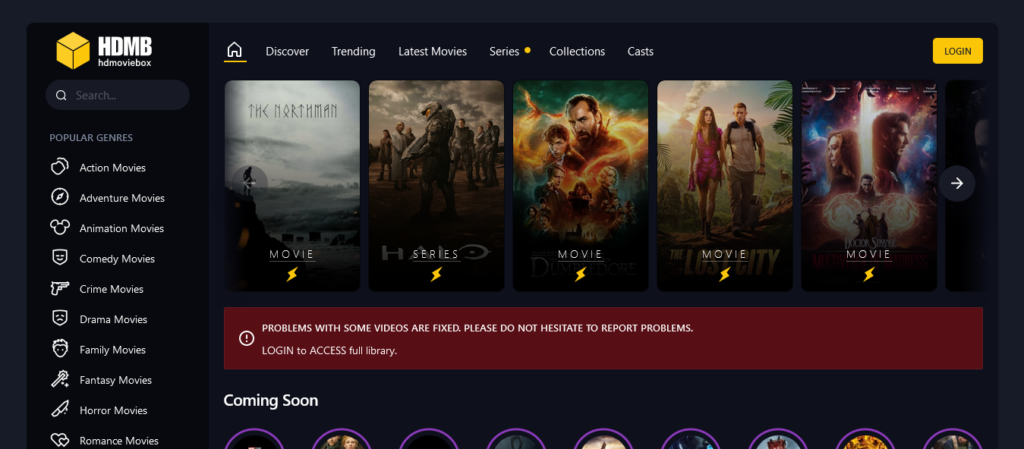The height and width of the screenshot is (449, 1024).
Task: Click the Adventure Movies compass icon
Action: tap(59, 197)
